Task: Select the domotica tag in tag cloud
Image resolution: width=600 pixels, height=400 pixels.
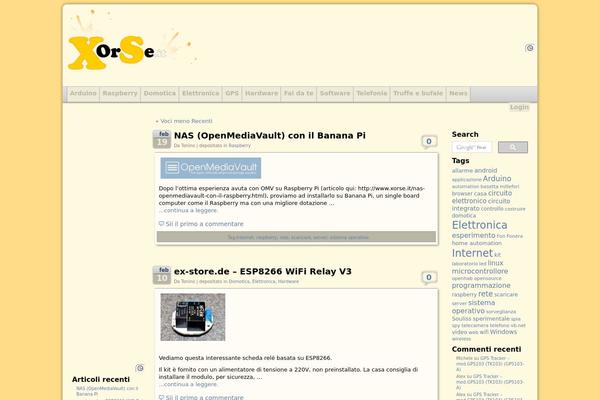Action: 464,216
